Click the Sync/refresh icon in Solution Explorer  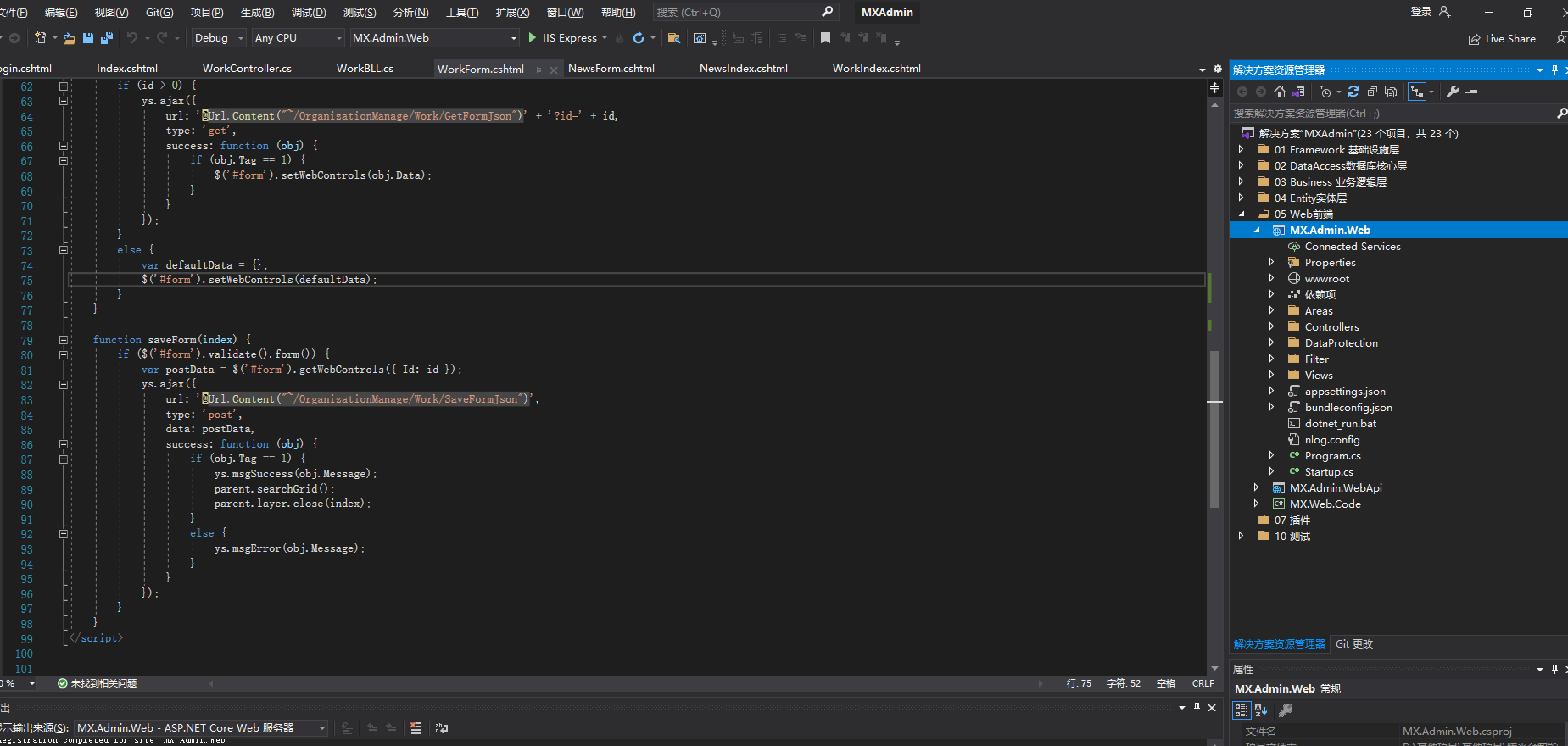pyautogui.click(x=1353, y=92)
